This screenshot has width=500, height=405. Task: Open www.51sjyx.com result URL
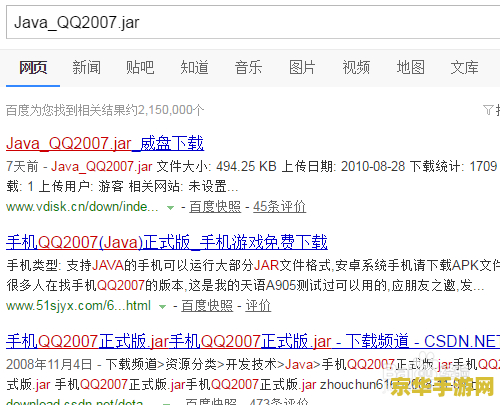(78, 306)
